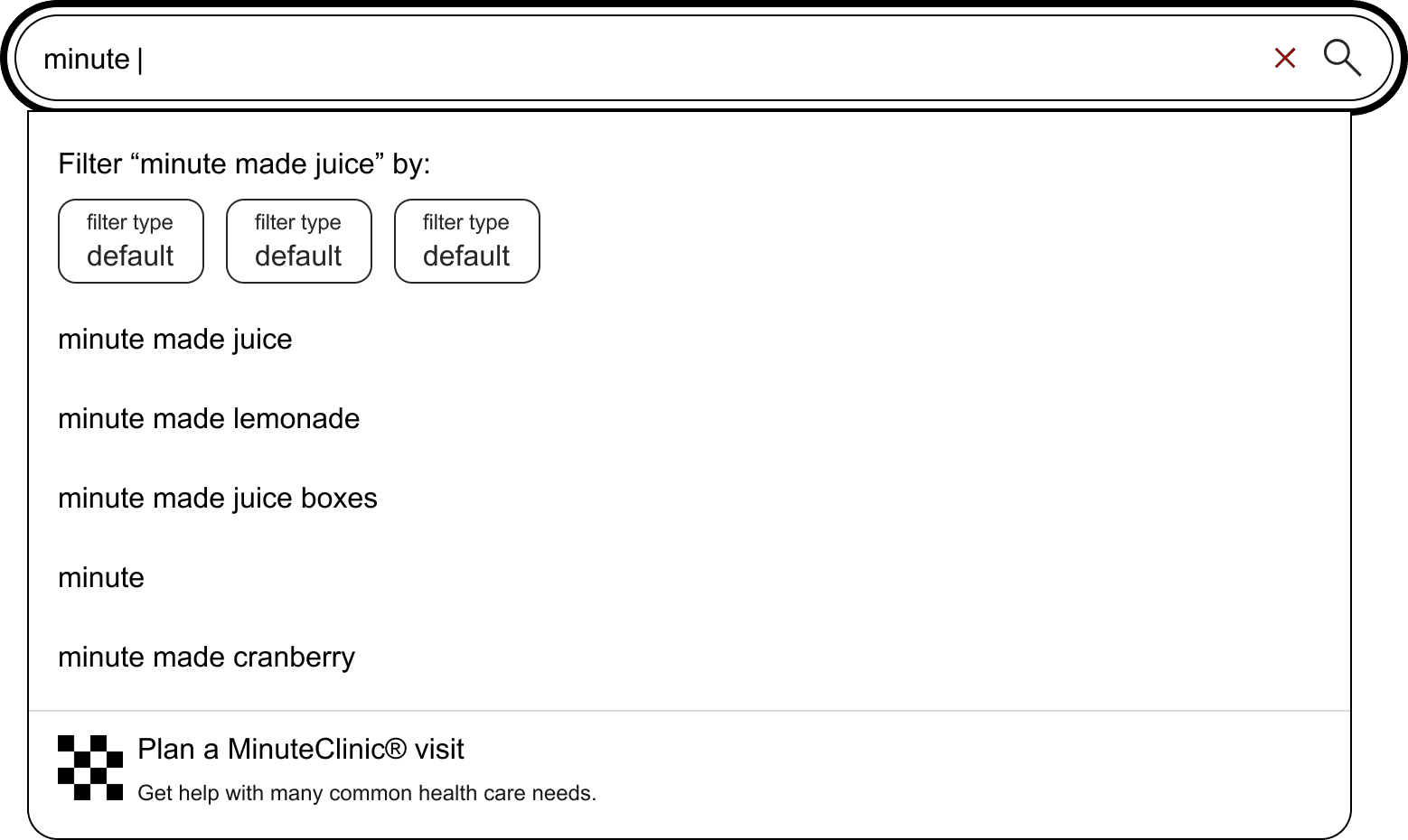Select the "minute made lemonade" suggestion

[209, 419]
